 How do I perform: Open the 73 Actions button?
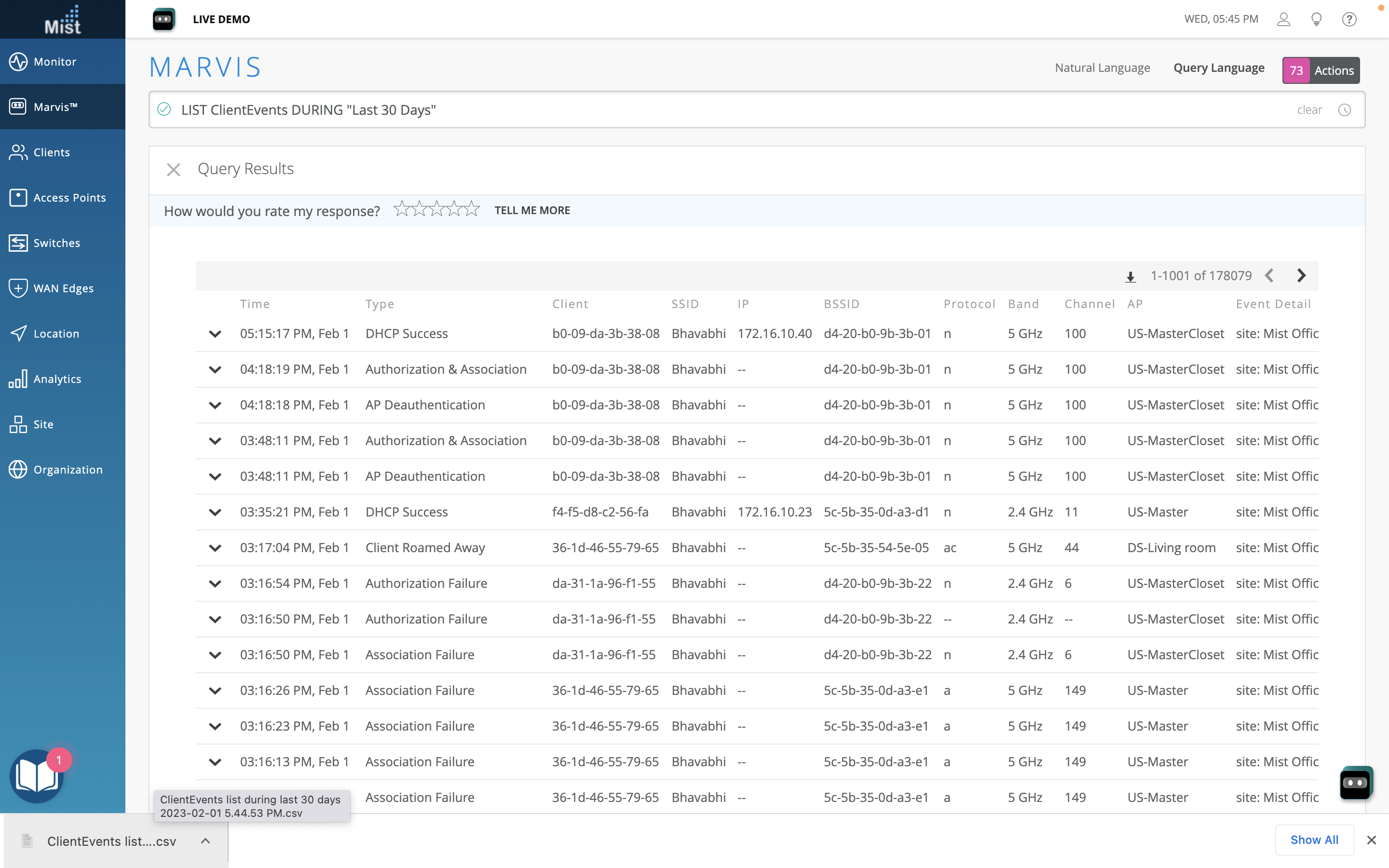[1321, 70]
